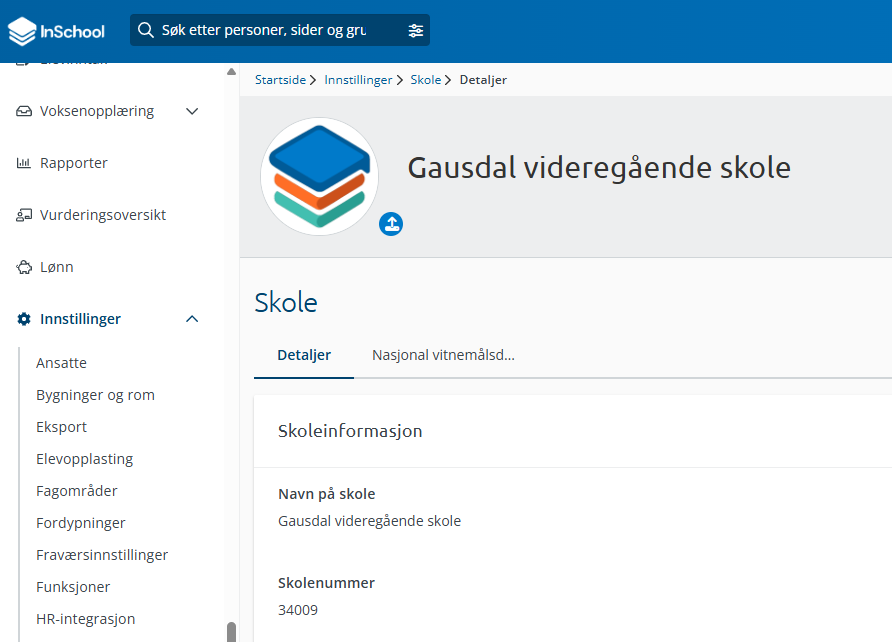This screenshot has width=892, height=642.
Task: Go to Startside breadcrumb
Action: (280, 80)
